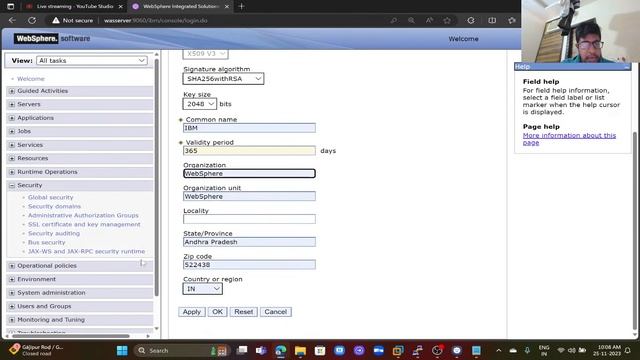Minimize the Help panel
This screenshot has height=360, width=640.
(627, 67)
